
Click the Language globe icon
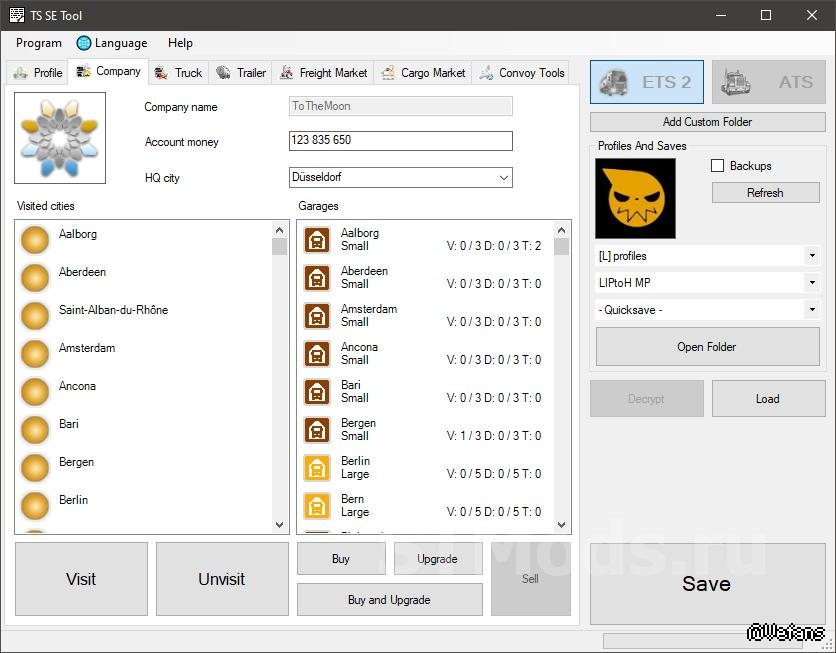(x=84, y=43)
